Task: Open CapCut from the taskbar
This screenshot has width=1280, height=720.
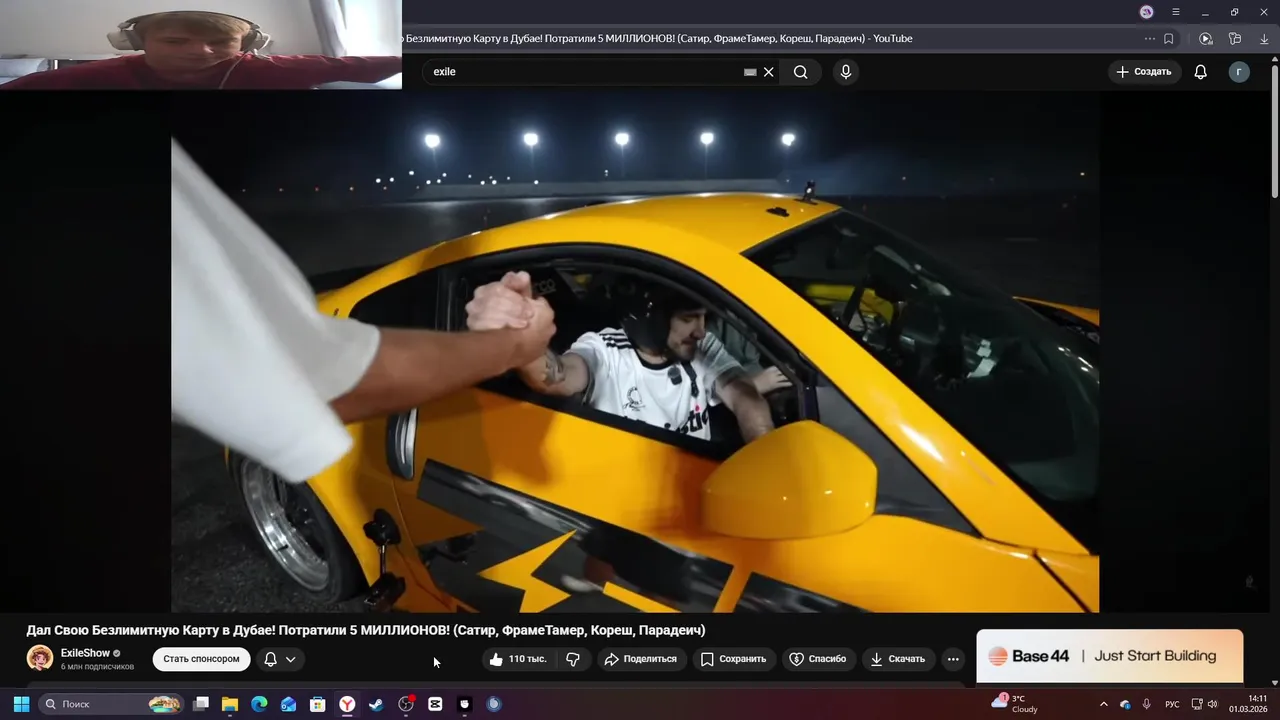Action: (435, 704)
